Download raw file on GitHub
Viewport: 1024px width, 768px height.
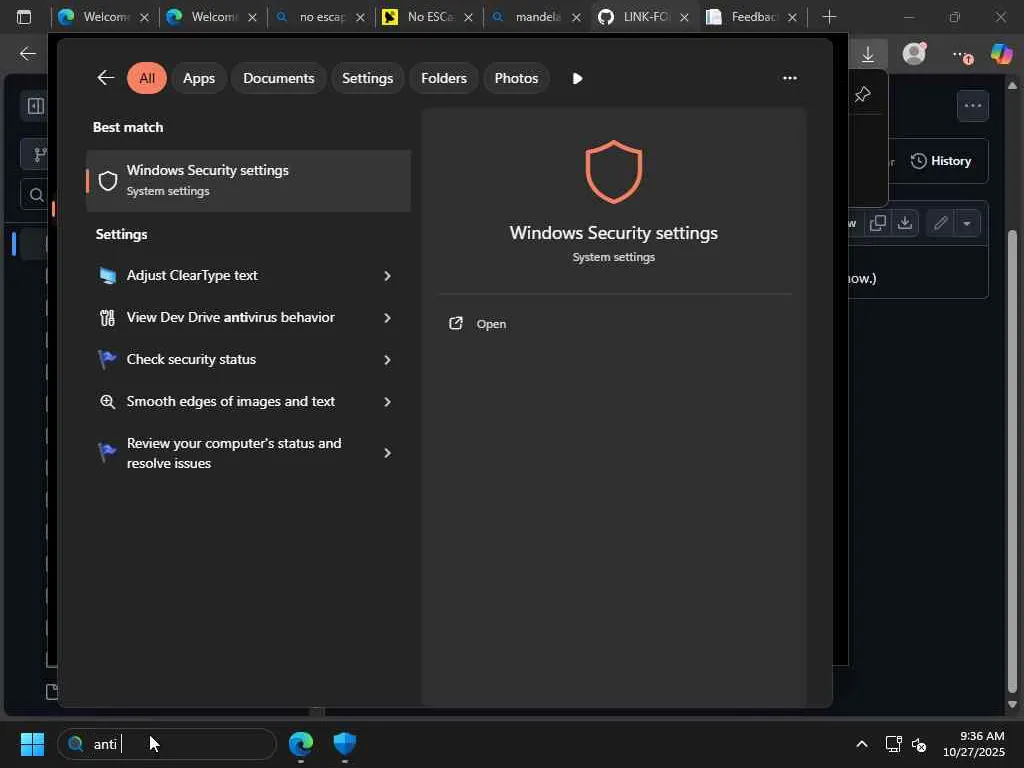click(904, 223)
